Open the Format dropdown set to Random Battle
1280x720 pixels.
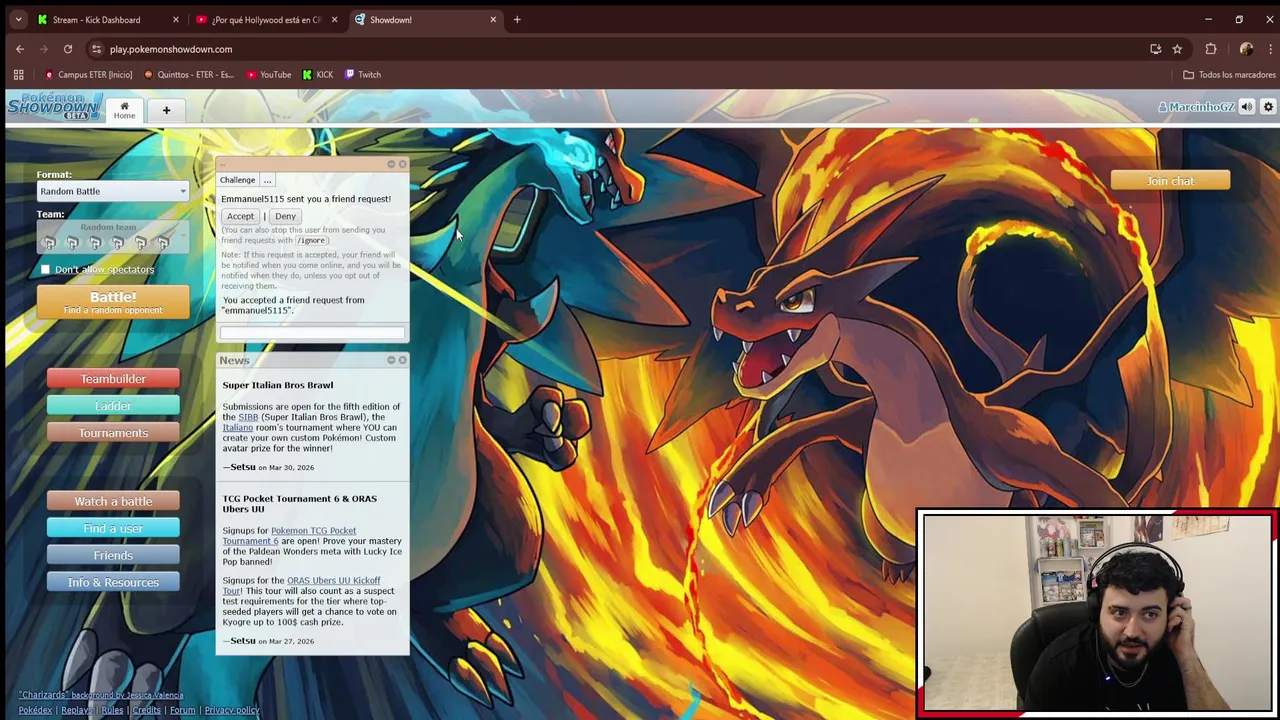pyautogui.click(x=113, y=191)
